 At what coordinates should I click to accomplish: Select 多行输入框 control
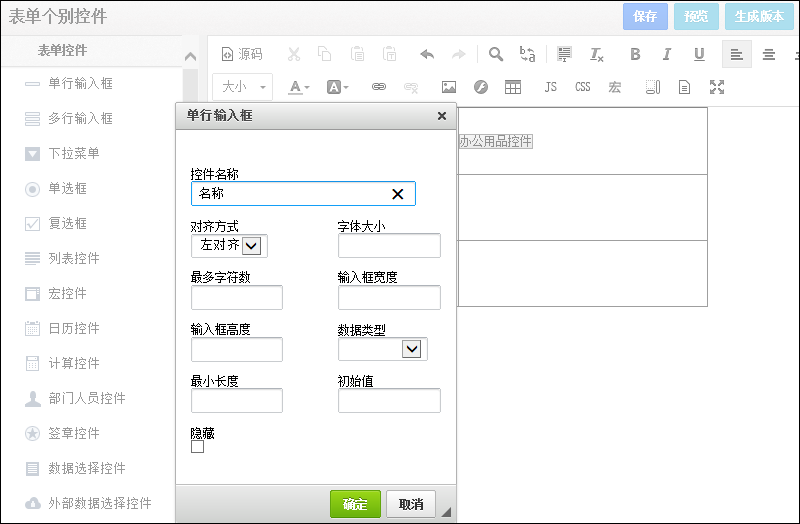pyautogui.click(x=69, y=118)
